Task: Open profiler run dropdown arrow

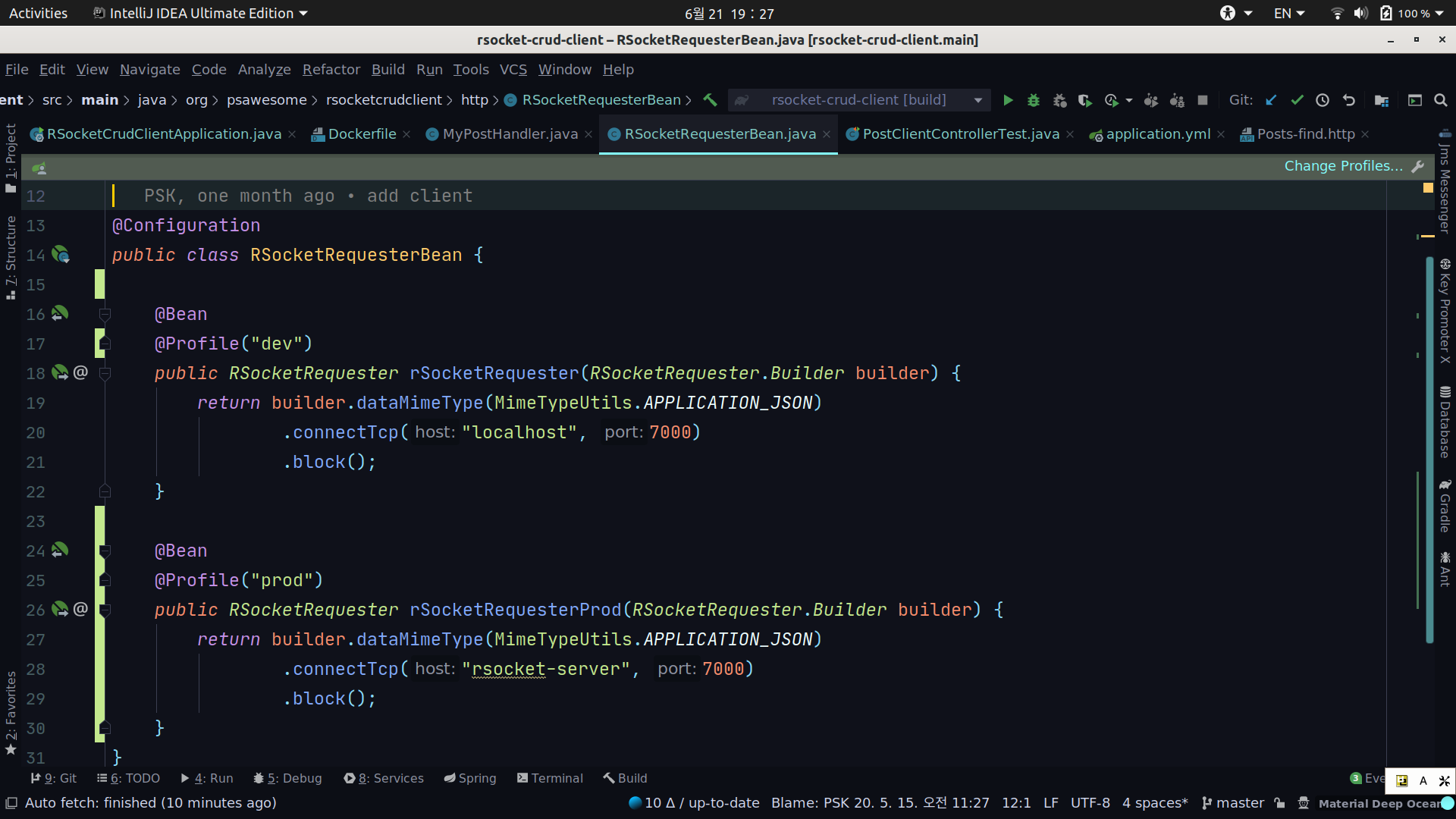Action: coord(1129,100)
